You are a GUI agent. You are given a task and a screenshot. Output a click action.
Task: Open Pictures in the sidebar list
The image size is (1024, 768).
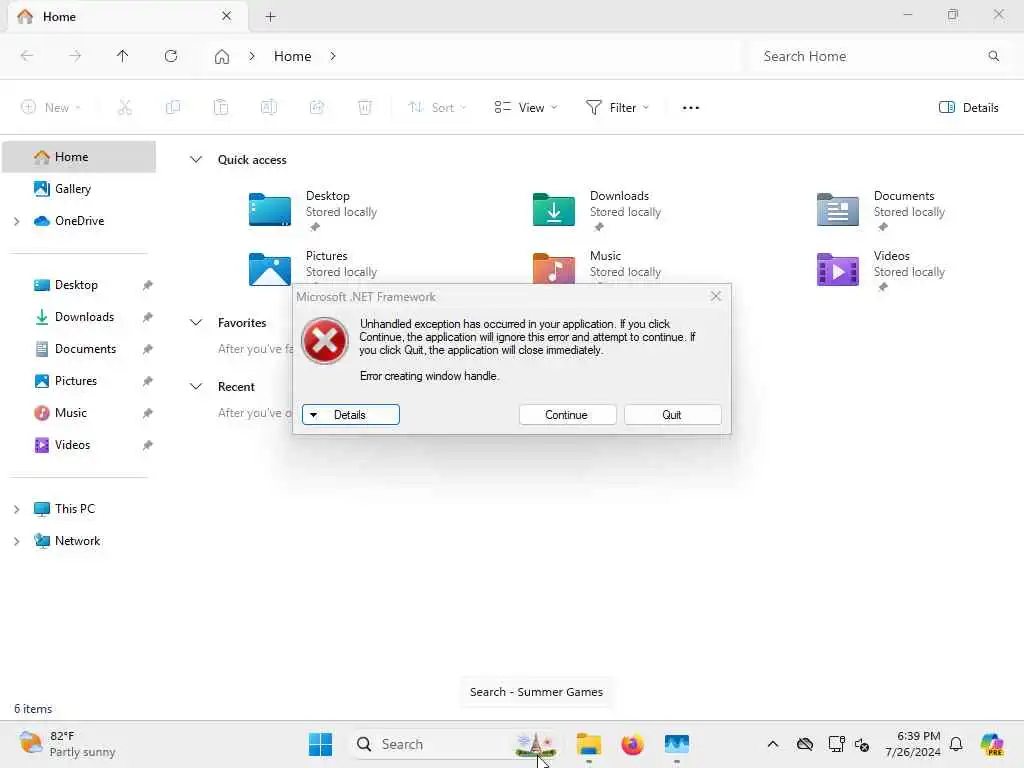pos(76,381)
